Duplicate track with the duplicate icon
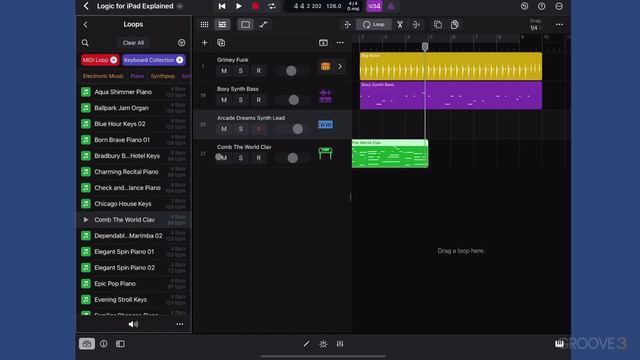Screen dimensions: 640x360 [221, 43]
